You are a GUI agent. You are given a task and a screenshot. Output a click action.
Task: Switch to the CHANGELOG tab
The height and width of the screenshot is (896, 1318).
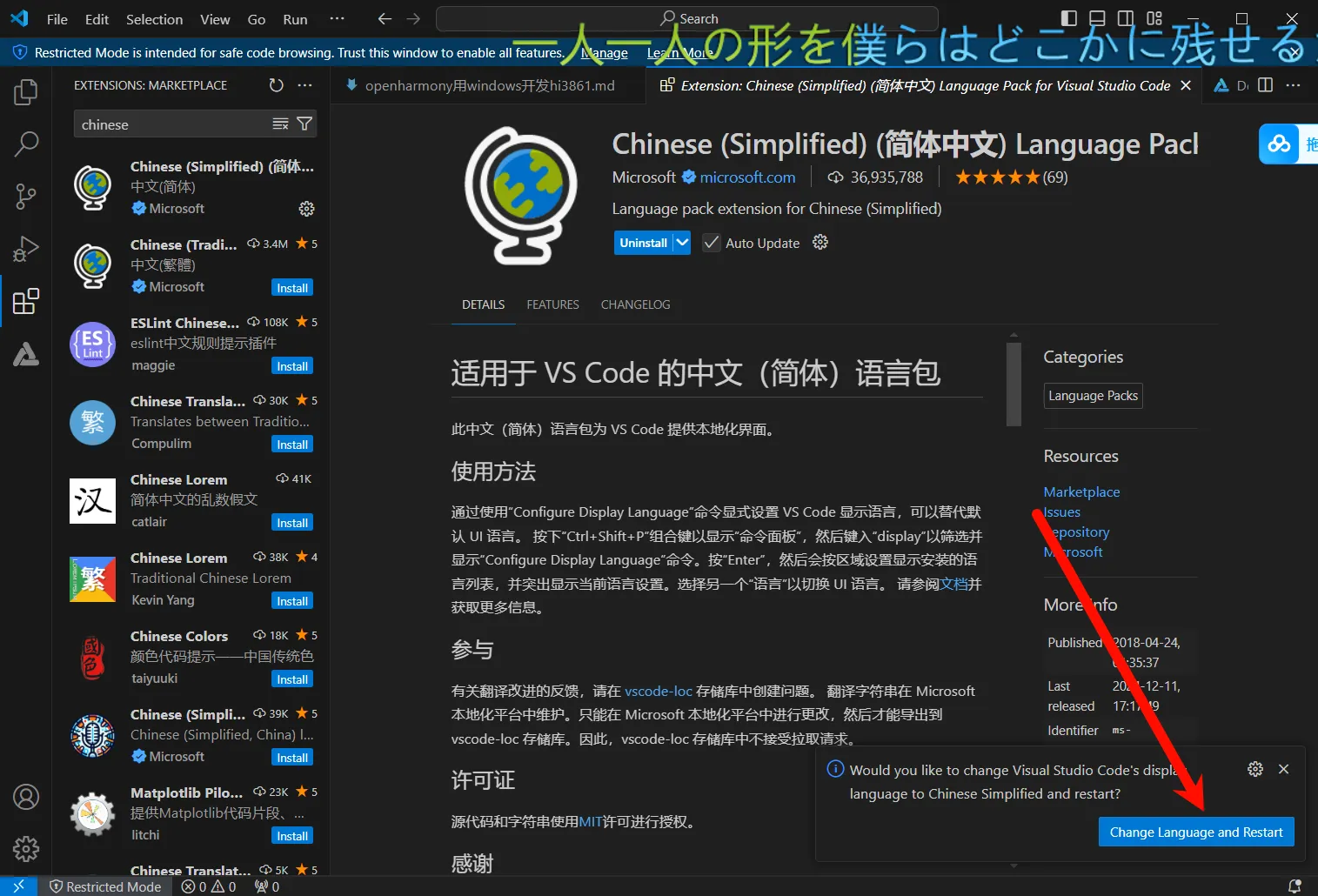(635, 304)
